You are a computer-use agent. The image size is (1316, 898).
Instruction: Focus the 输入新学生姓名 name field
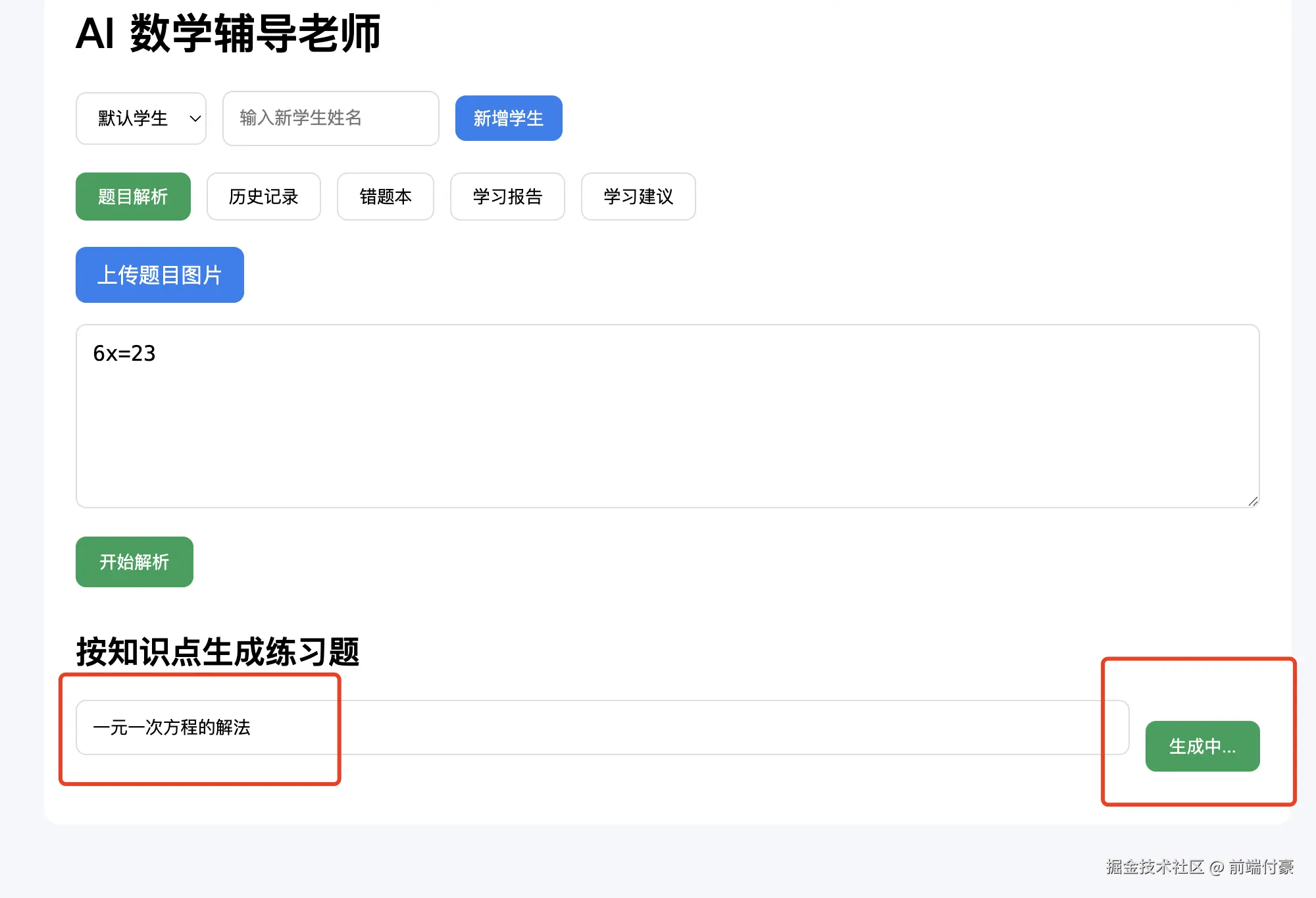pyautogui.click(x=330, y=119)
